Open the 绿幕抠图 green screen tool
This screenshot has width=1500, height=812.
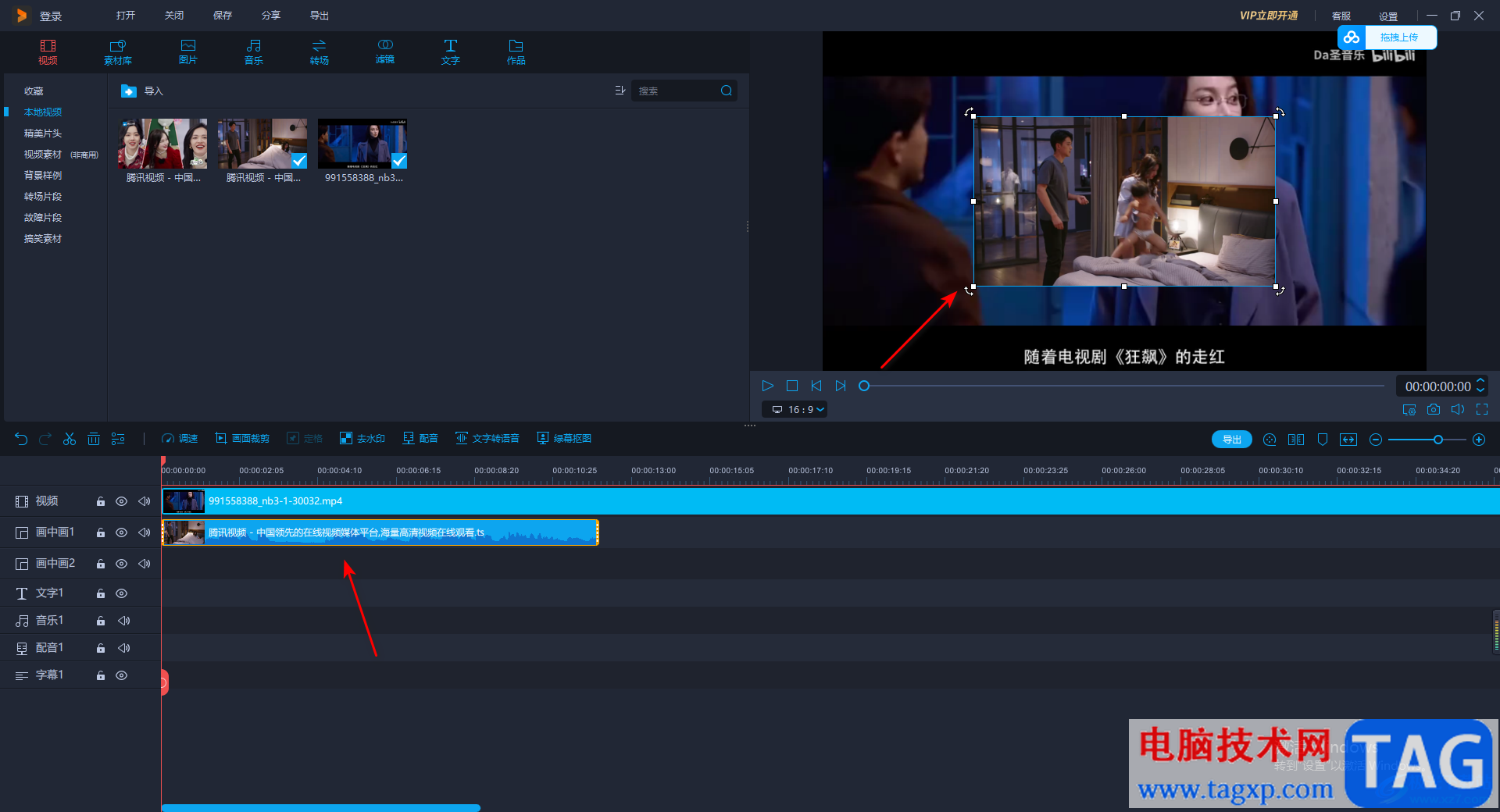point(564,439)
